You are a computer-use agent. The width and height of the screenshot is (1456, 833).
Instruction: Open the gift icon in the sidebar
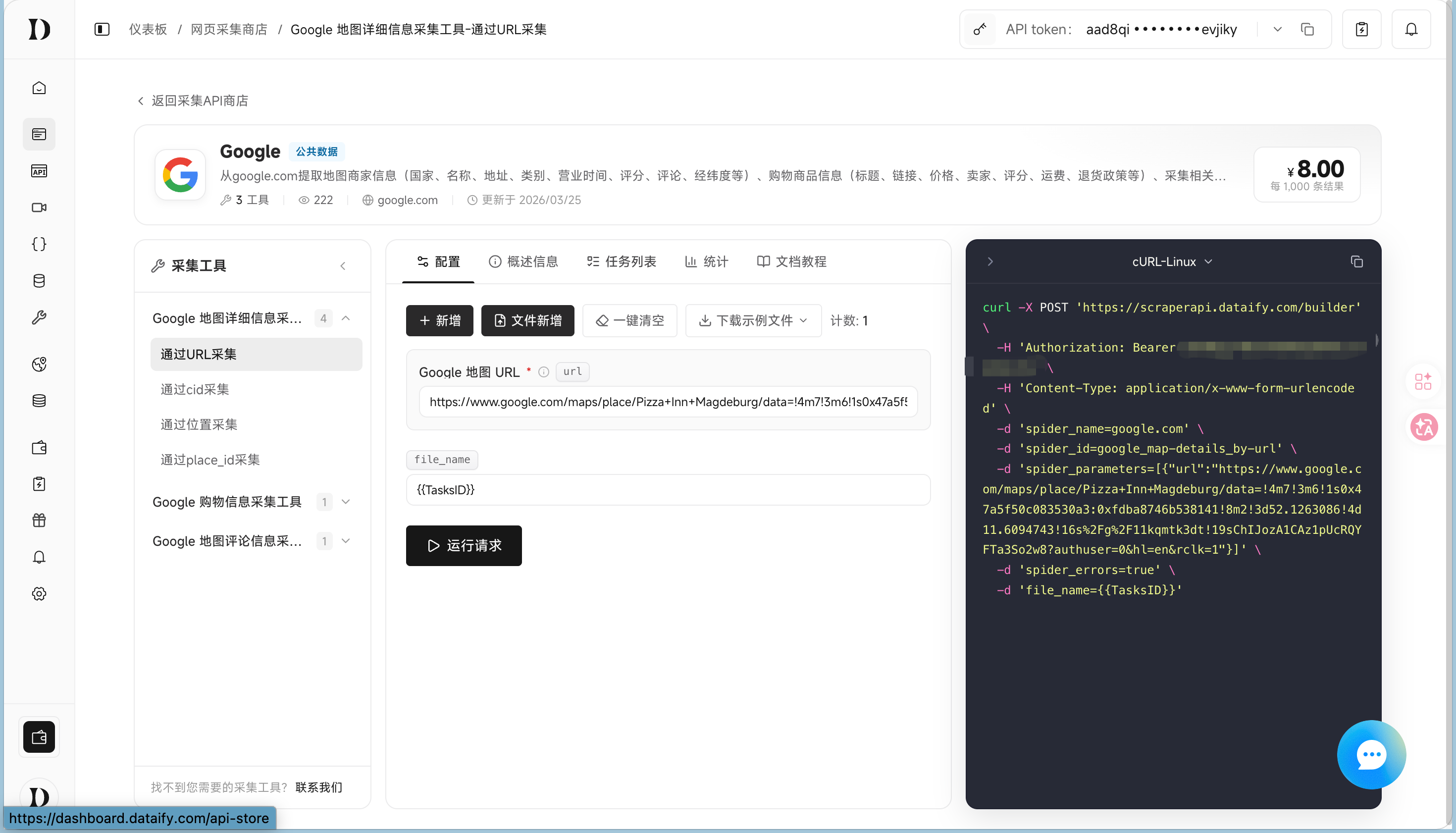coord(39,521)
